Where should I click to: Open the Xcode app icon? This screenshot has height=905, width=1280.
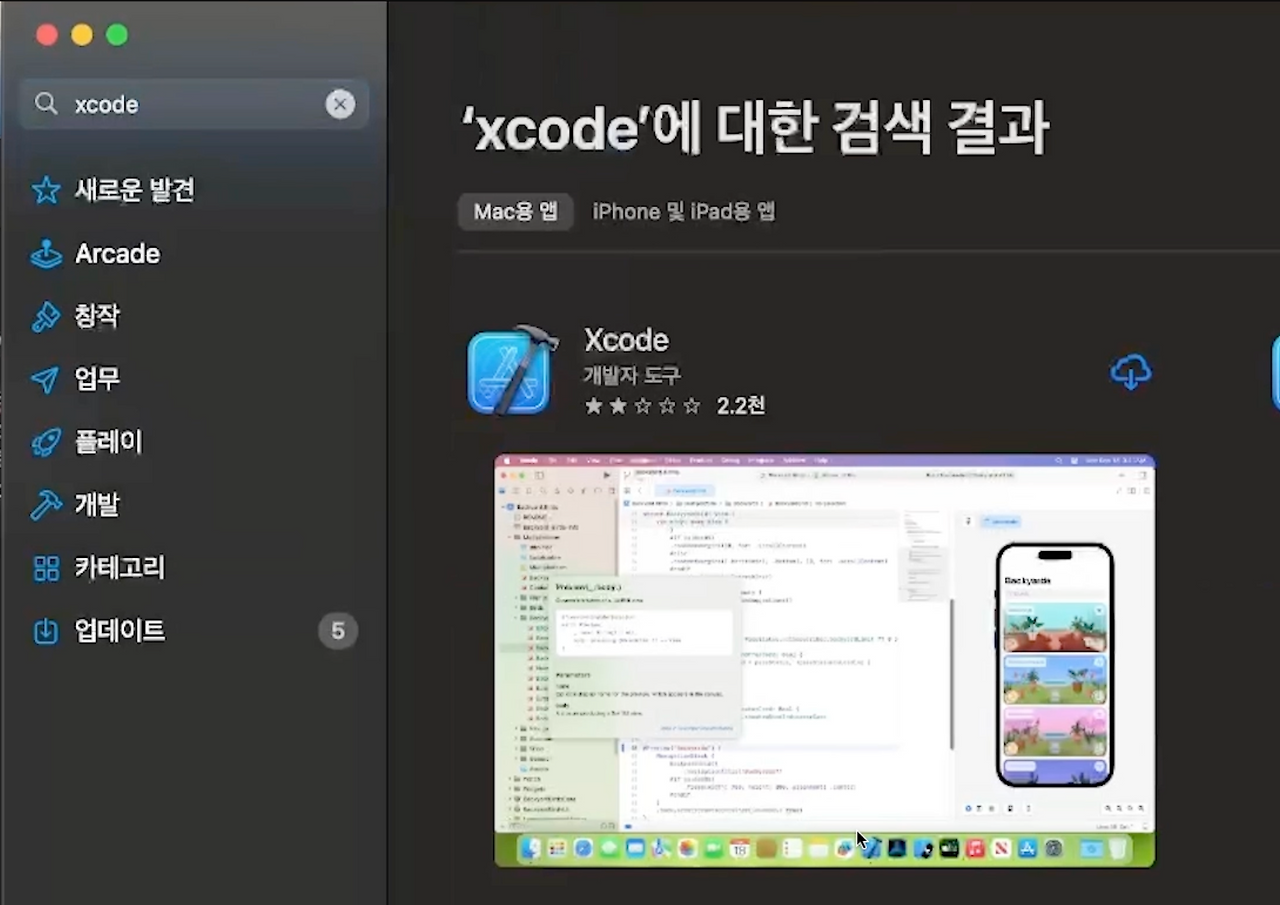[x=512, y=370]
